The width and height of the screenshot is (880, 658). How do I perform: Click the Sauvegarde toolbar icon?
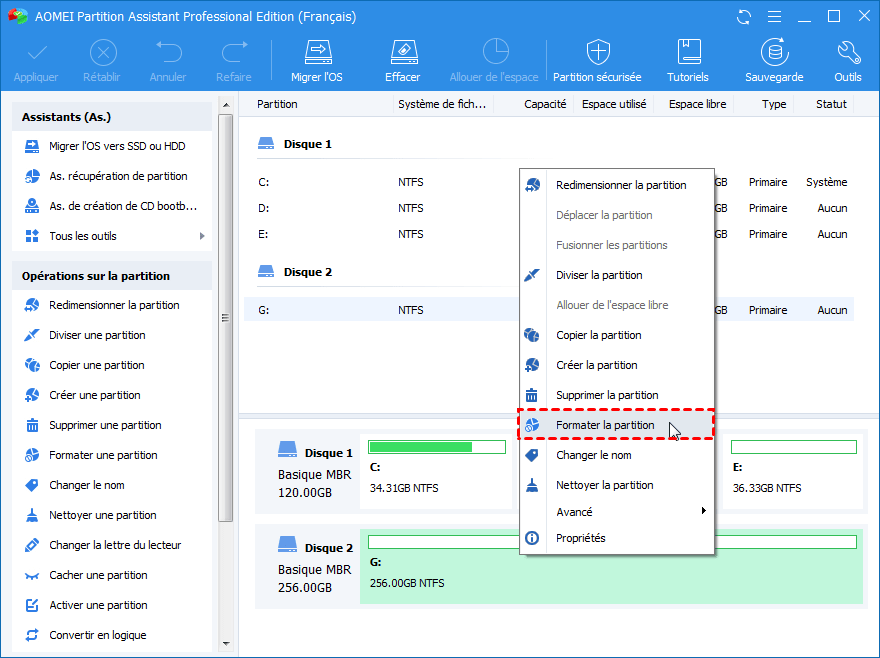point(774,53)
